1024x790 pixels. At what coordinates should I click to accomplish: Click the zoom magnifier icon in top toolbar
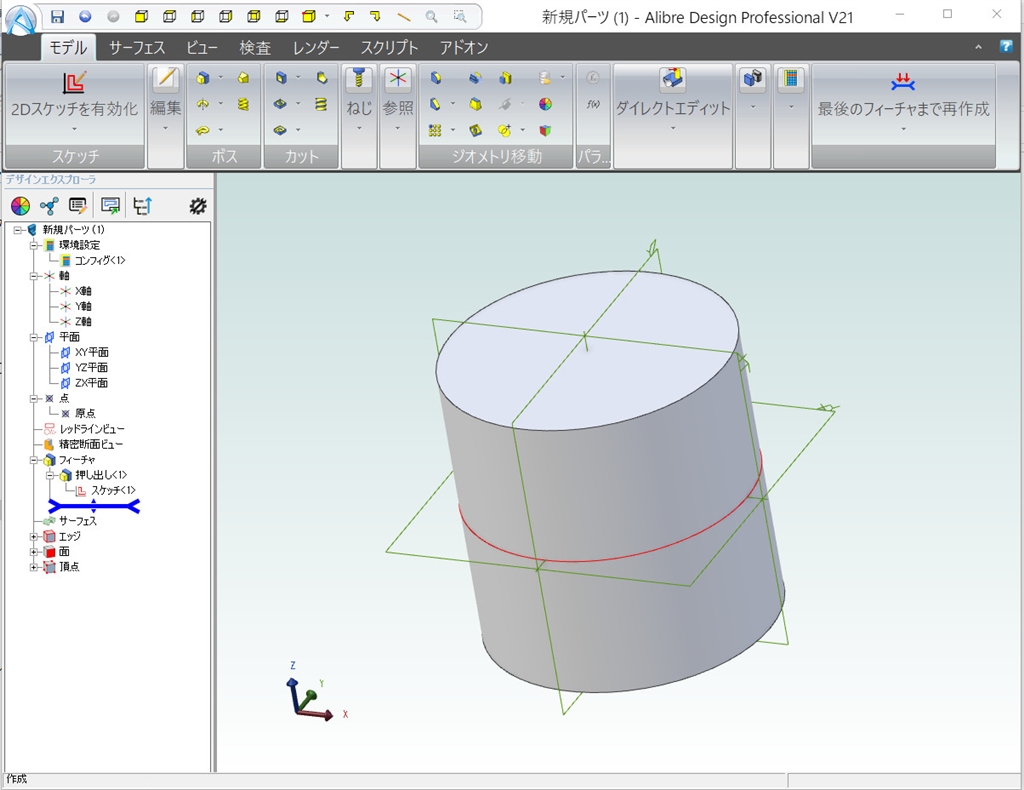coord(432,16)
